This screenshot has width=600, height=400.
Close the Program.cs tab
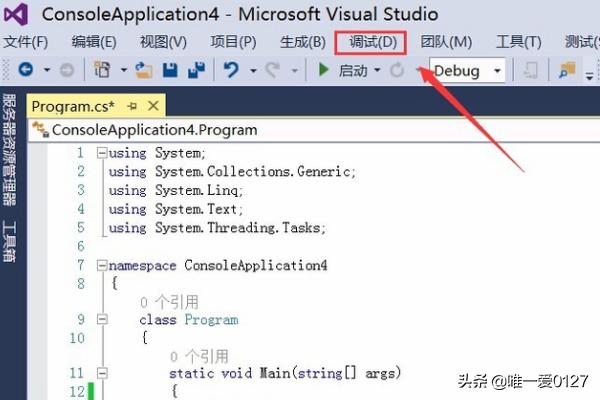point(153,106)
